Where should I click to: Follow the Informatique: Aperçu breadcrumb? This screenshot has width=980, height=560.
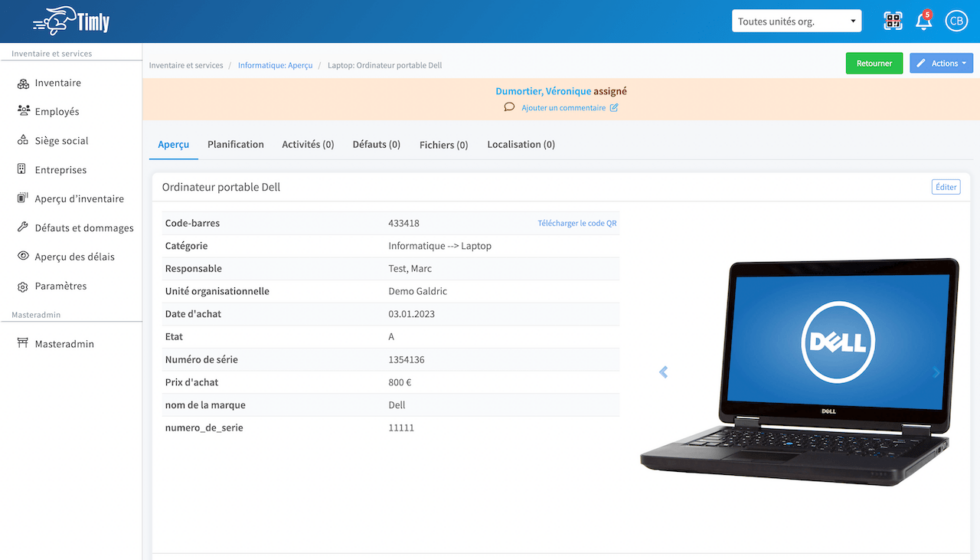[x=275, y=65]
